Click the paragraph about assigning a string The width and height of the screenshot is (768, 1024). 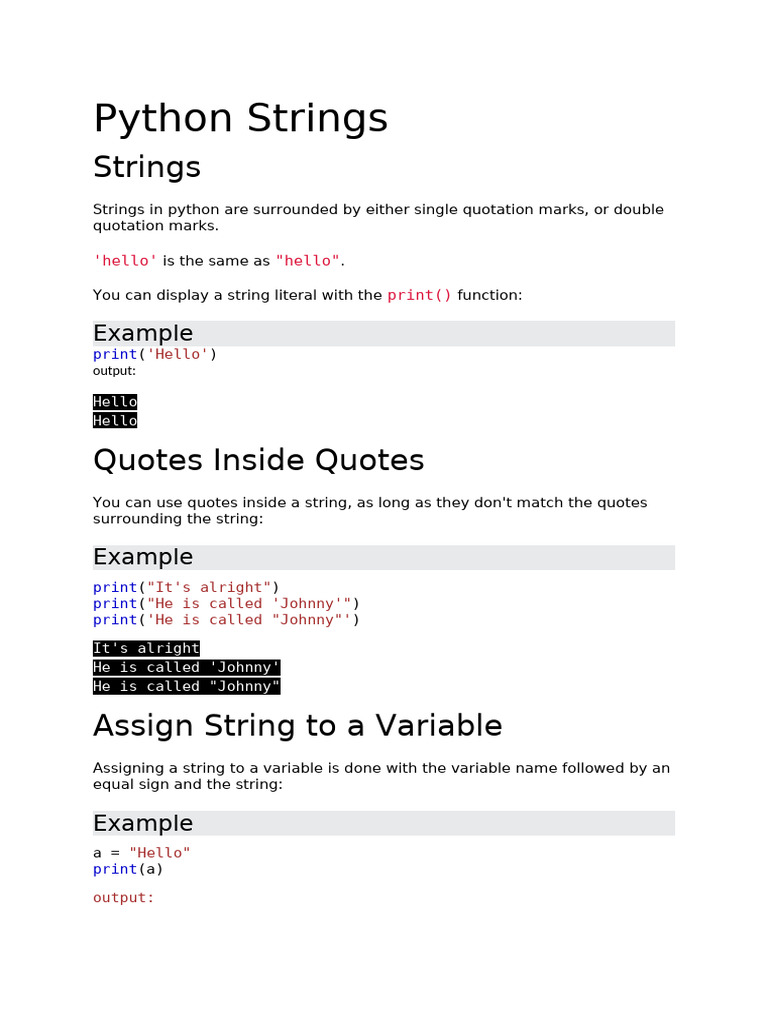click(x=381, y=776)
